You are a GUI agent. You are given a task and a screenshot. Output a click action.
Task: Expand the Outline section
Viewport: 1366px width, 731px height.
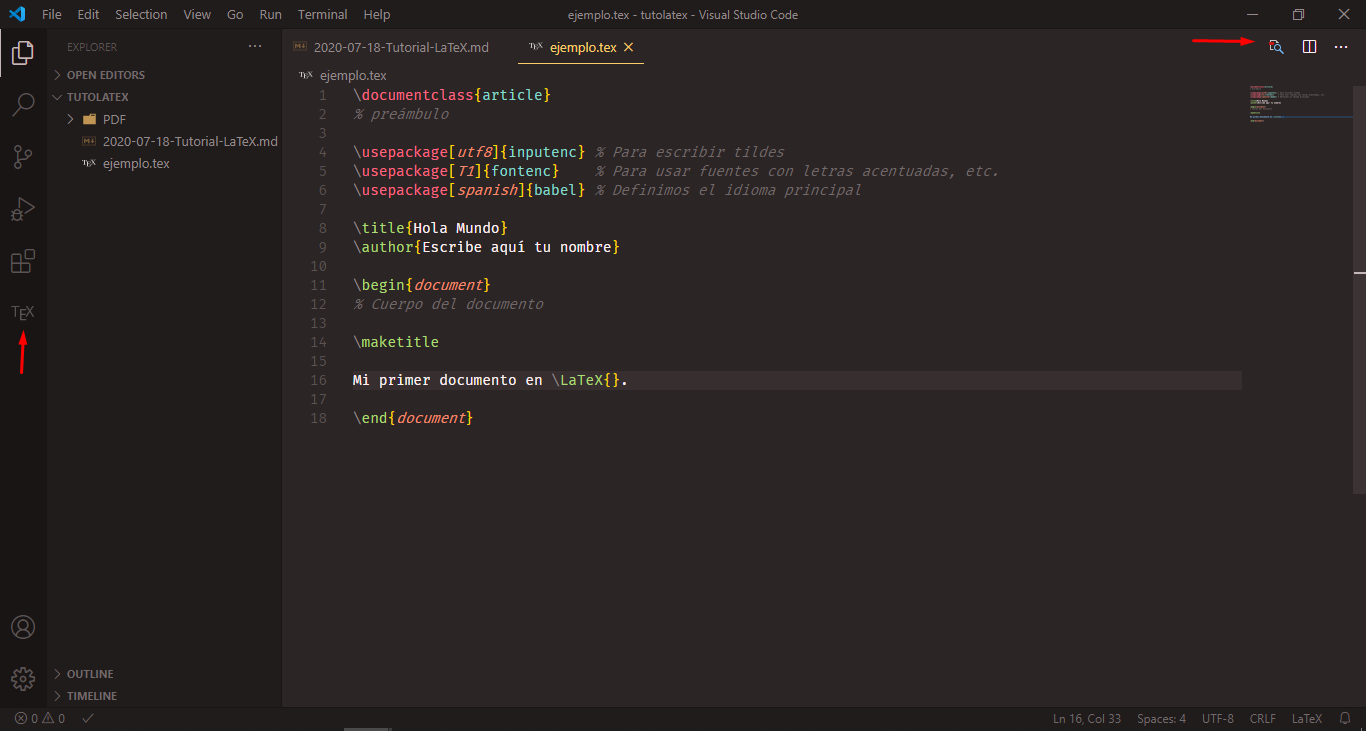pyautogui.click(x=89, y=674)
